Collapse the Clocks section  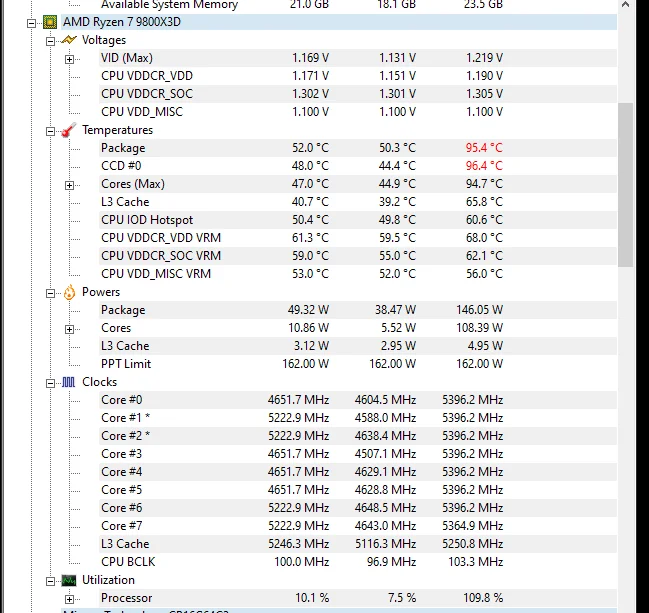pos(50,383)
